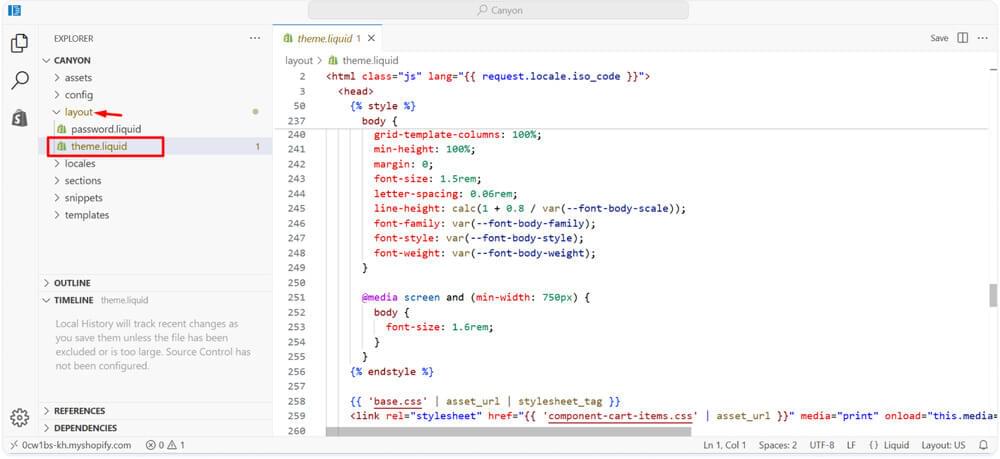
Task: Click the problem count badge beside theme.liquid
Action: 258,147
